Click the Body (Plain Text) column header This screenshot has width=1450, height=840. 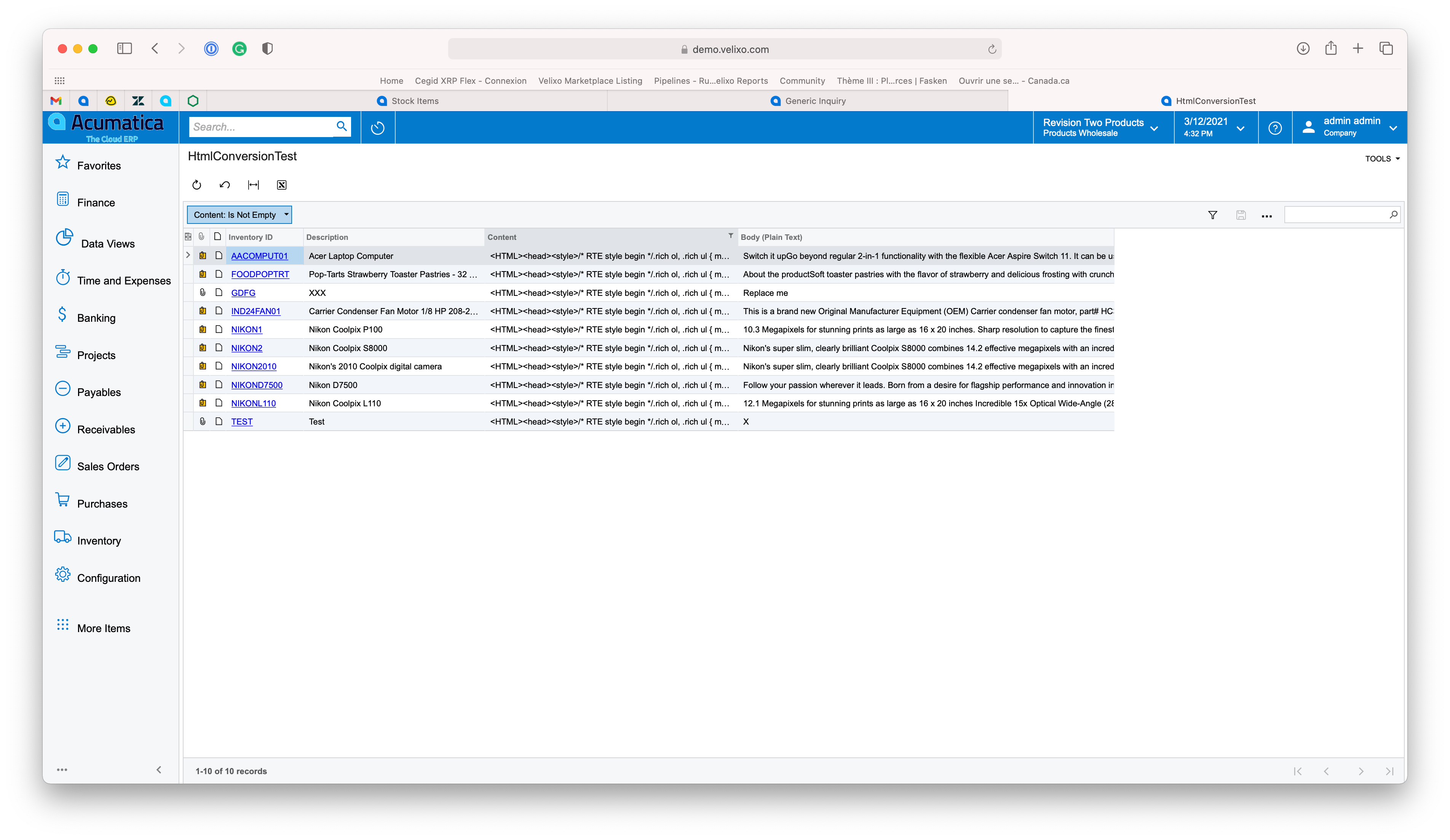(x=926, y=237)
